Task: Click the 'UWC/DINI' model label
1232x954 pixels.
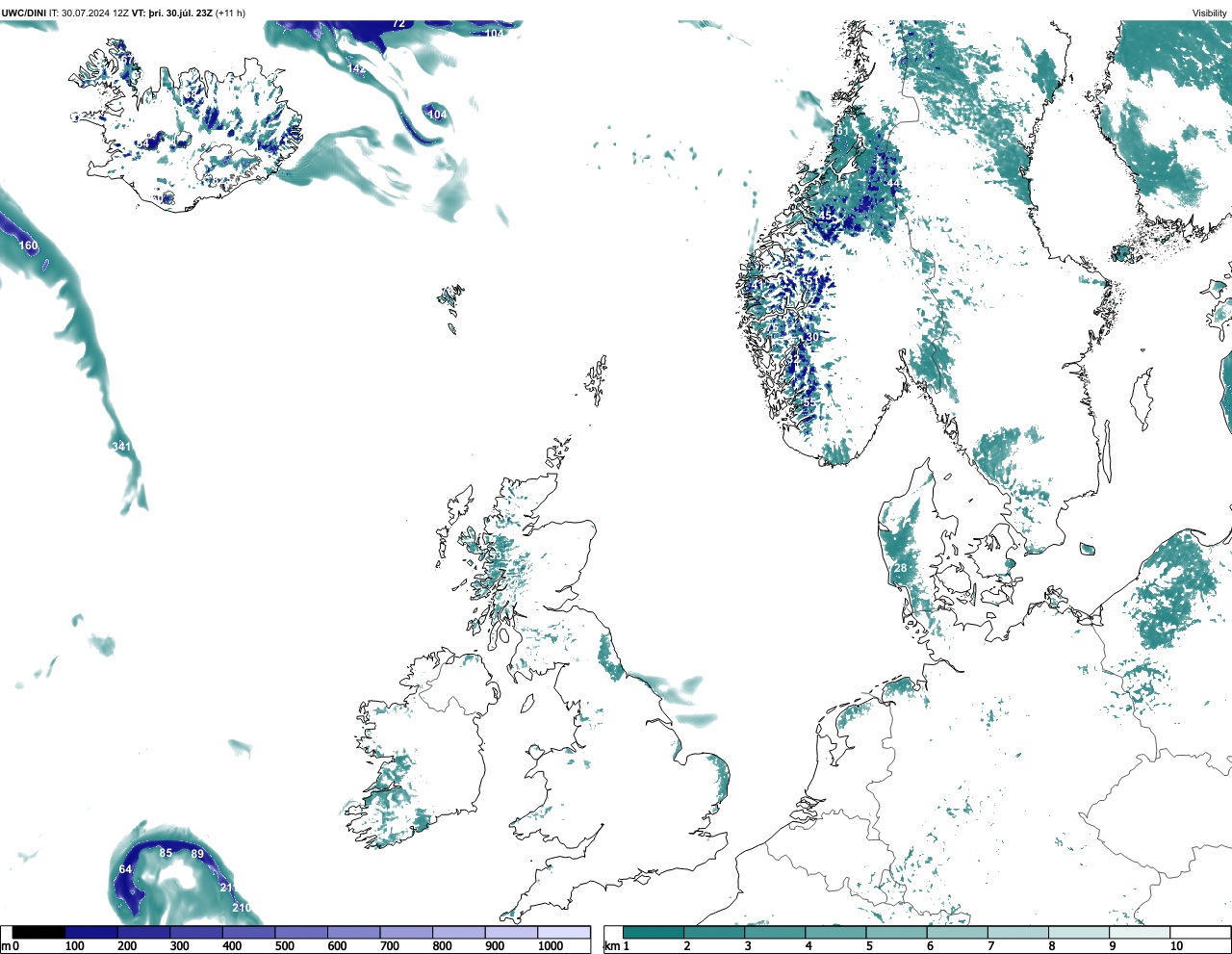Action: click(23, 13)
